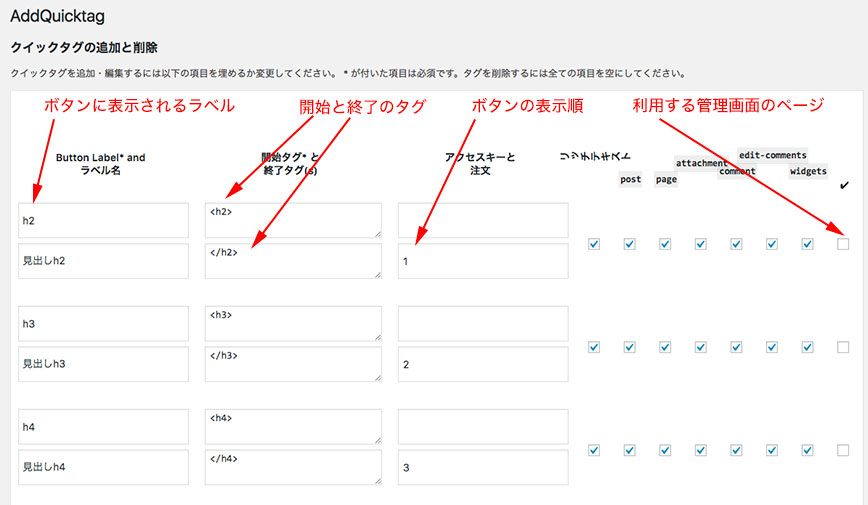Focus the empty access key field beside <h3>
Viewport: 868px width, 505px height.
[x=483, y=323]
